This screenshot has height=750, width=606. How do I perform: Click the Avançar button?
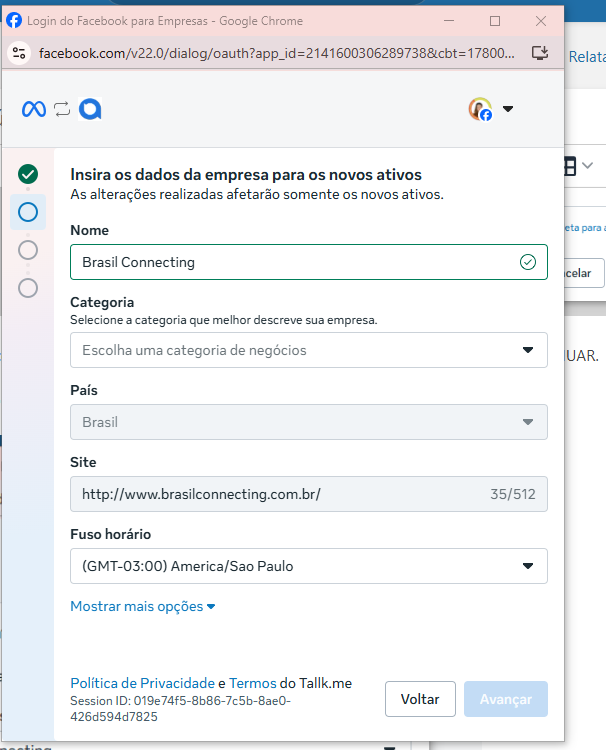pyautogui.click(x=506, y=699)
